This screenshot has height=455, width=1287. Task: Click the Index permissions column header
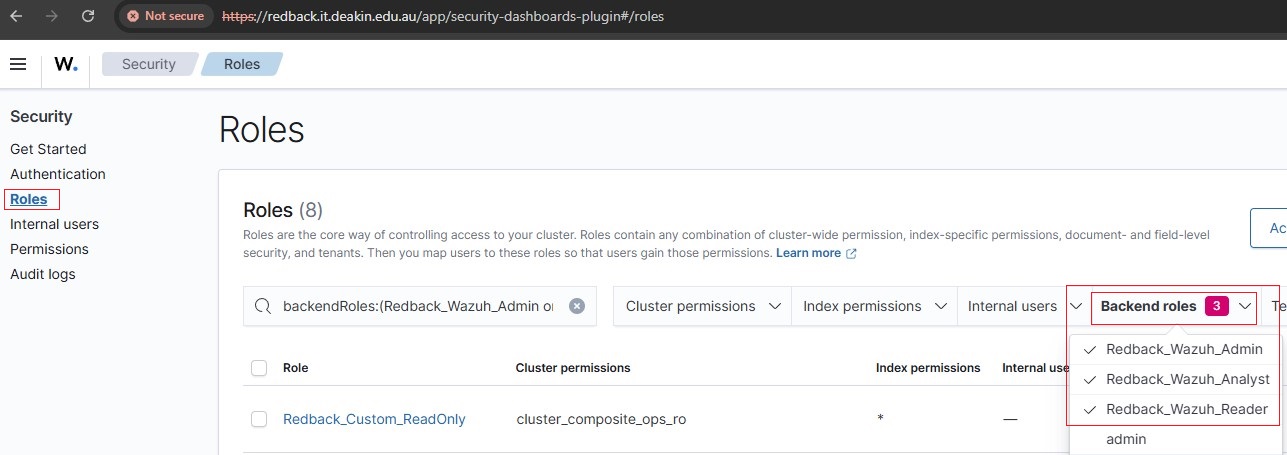[x=928, y=368]
